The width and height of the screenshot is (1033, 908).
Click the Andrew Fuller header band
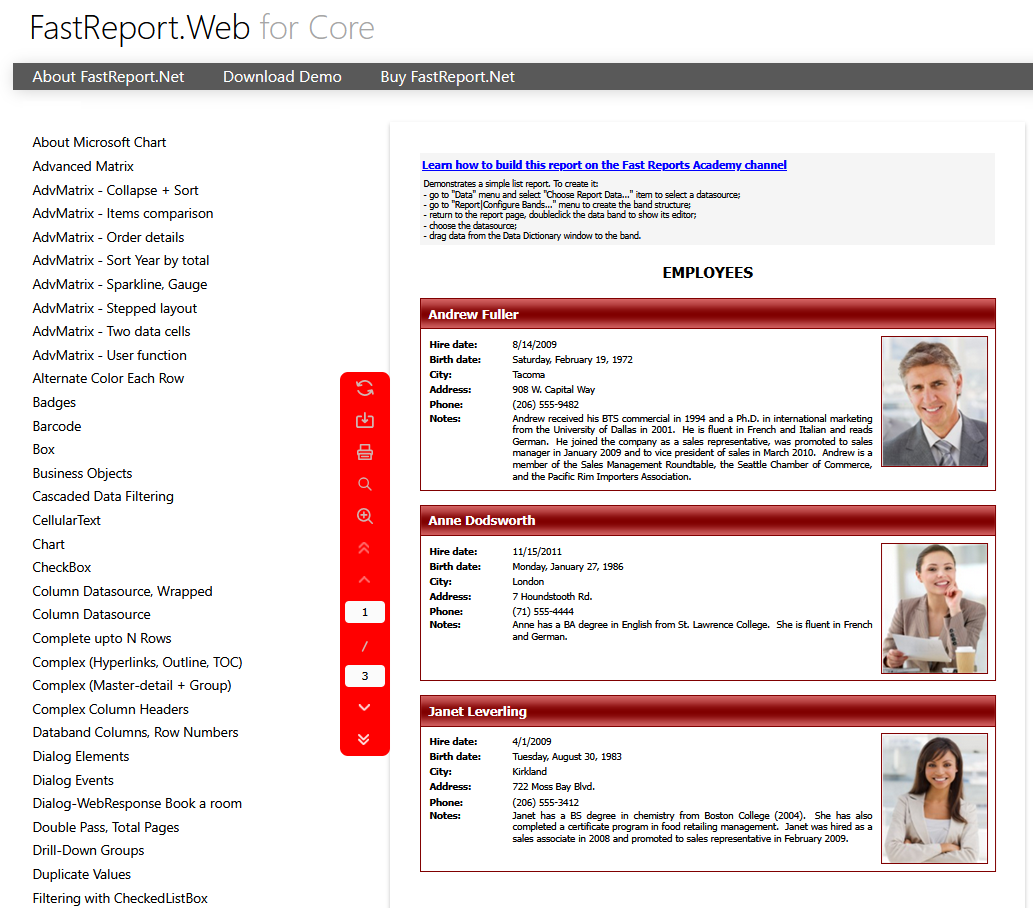708,314
